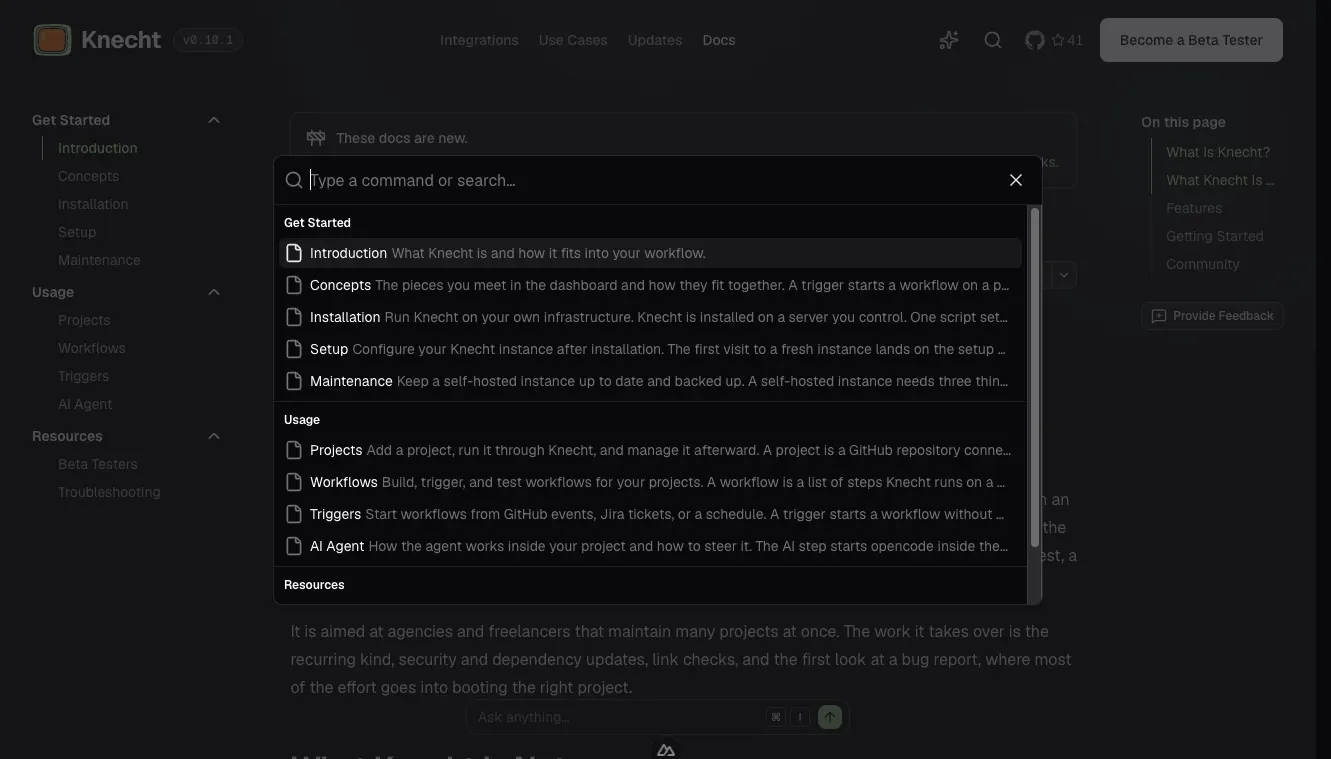The image size is (1331, 759).
Task: Click the page icon beside Workflows result
Action: pos(294,482)
